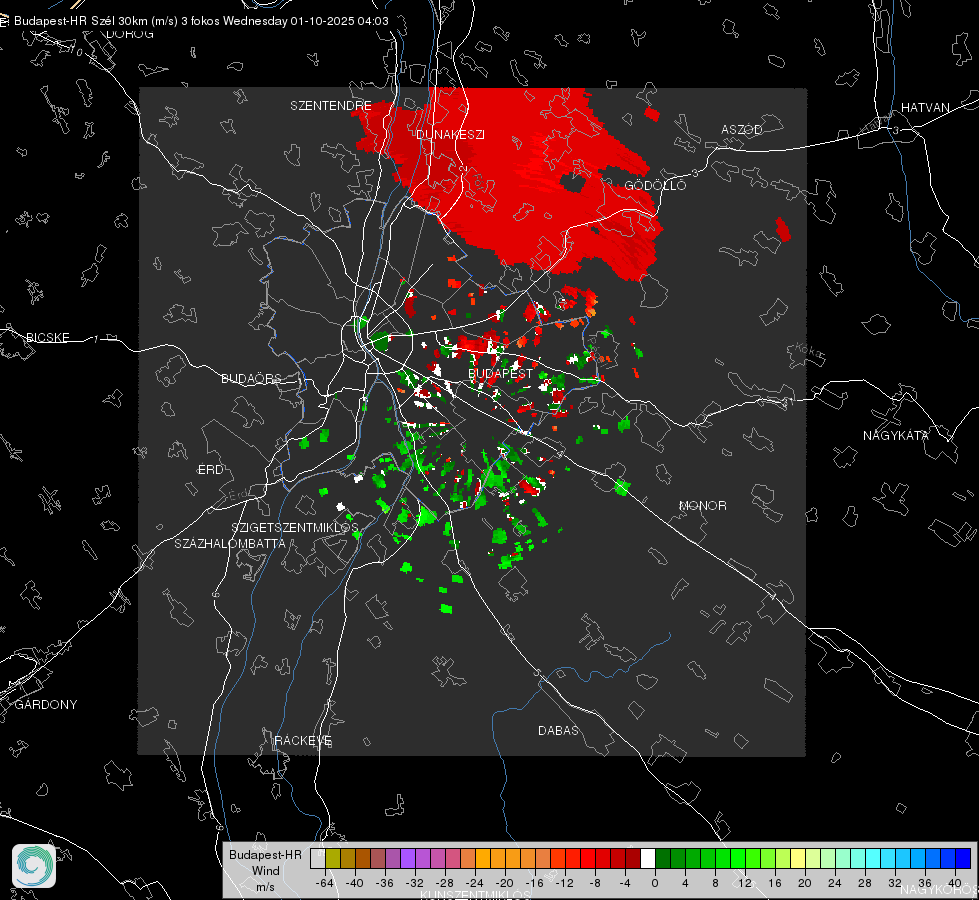Click the SZIGETSZENTMIKLÓS label
The width and height of the screenshot is (979, 900).
tap(295, 528)
